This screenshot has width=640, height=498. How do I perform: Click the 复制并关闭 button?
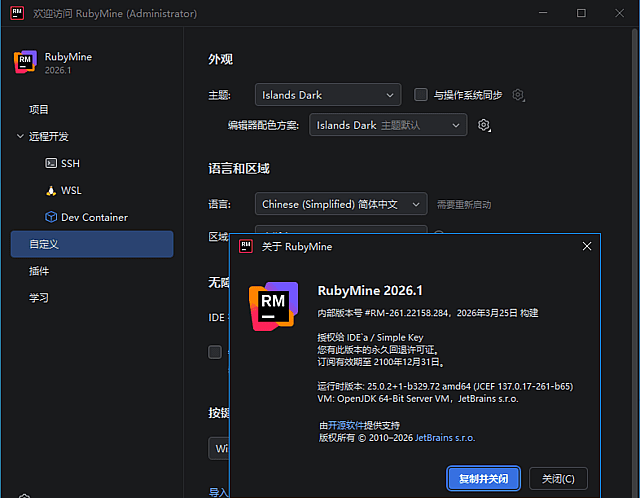coord(484,478)
